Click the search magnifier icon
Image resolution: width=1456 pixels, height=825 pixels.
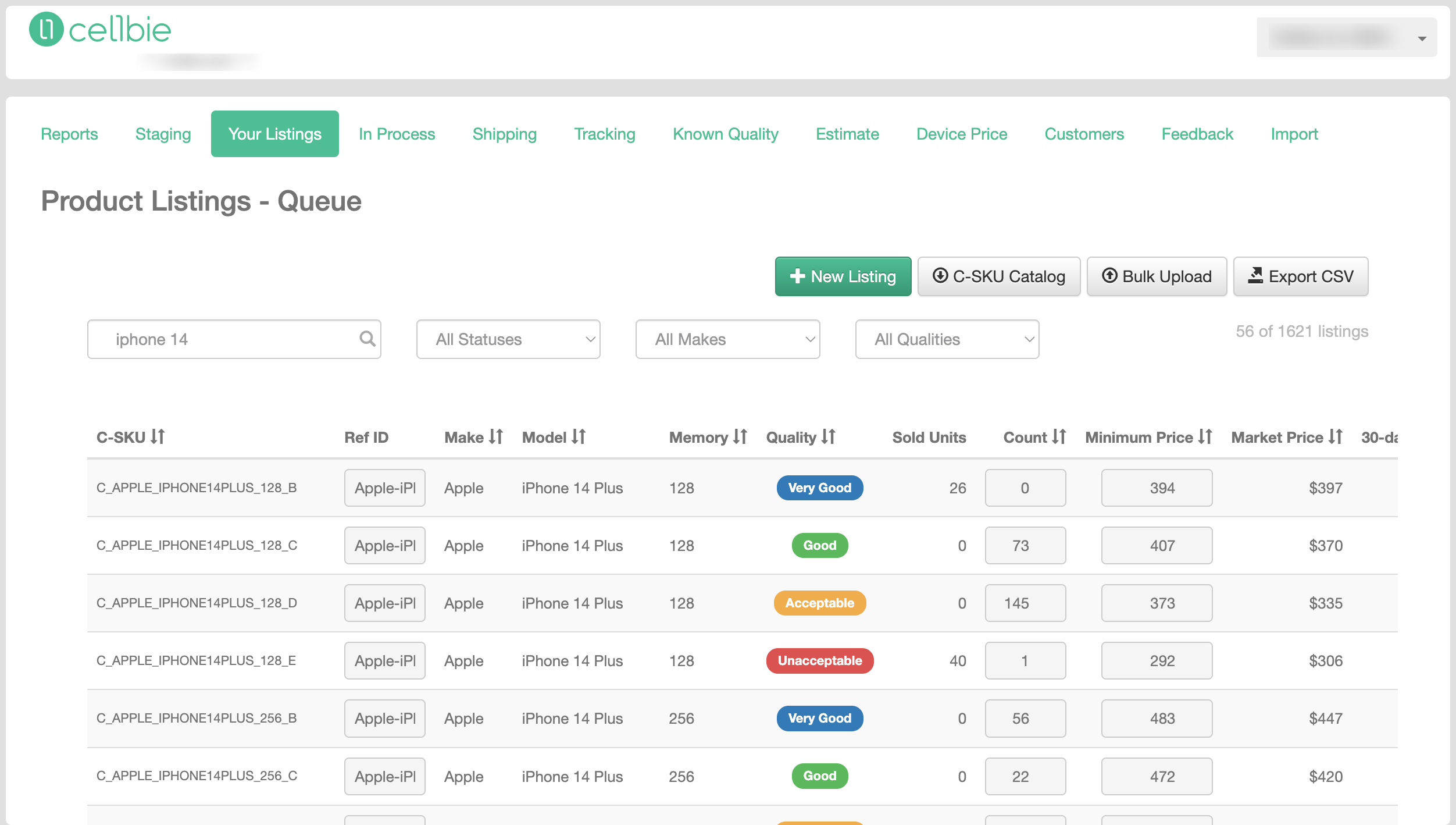point(367,339)
